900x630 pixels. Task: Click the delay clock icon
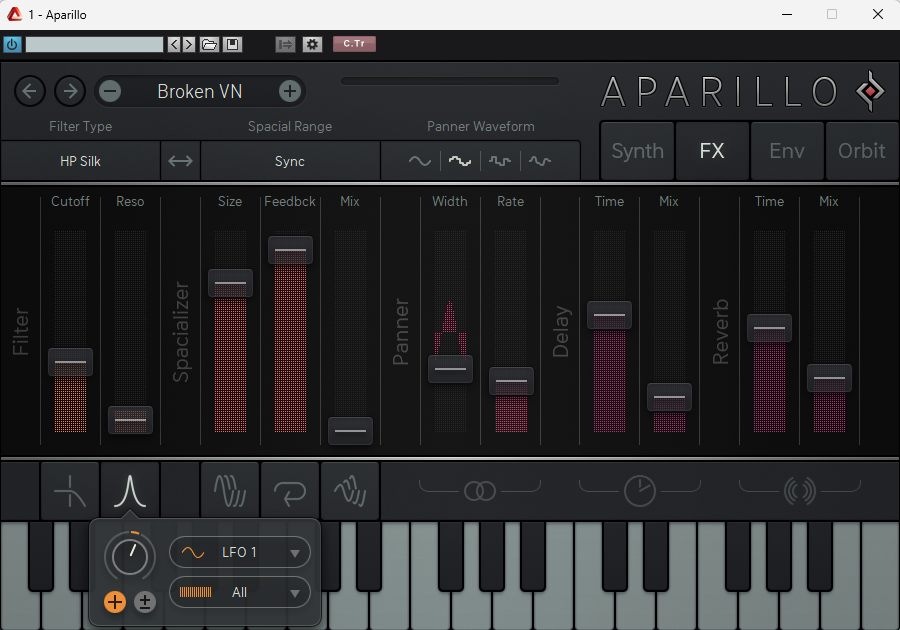coord(640,491)
